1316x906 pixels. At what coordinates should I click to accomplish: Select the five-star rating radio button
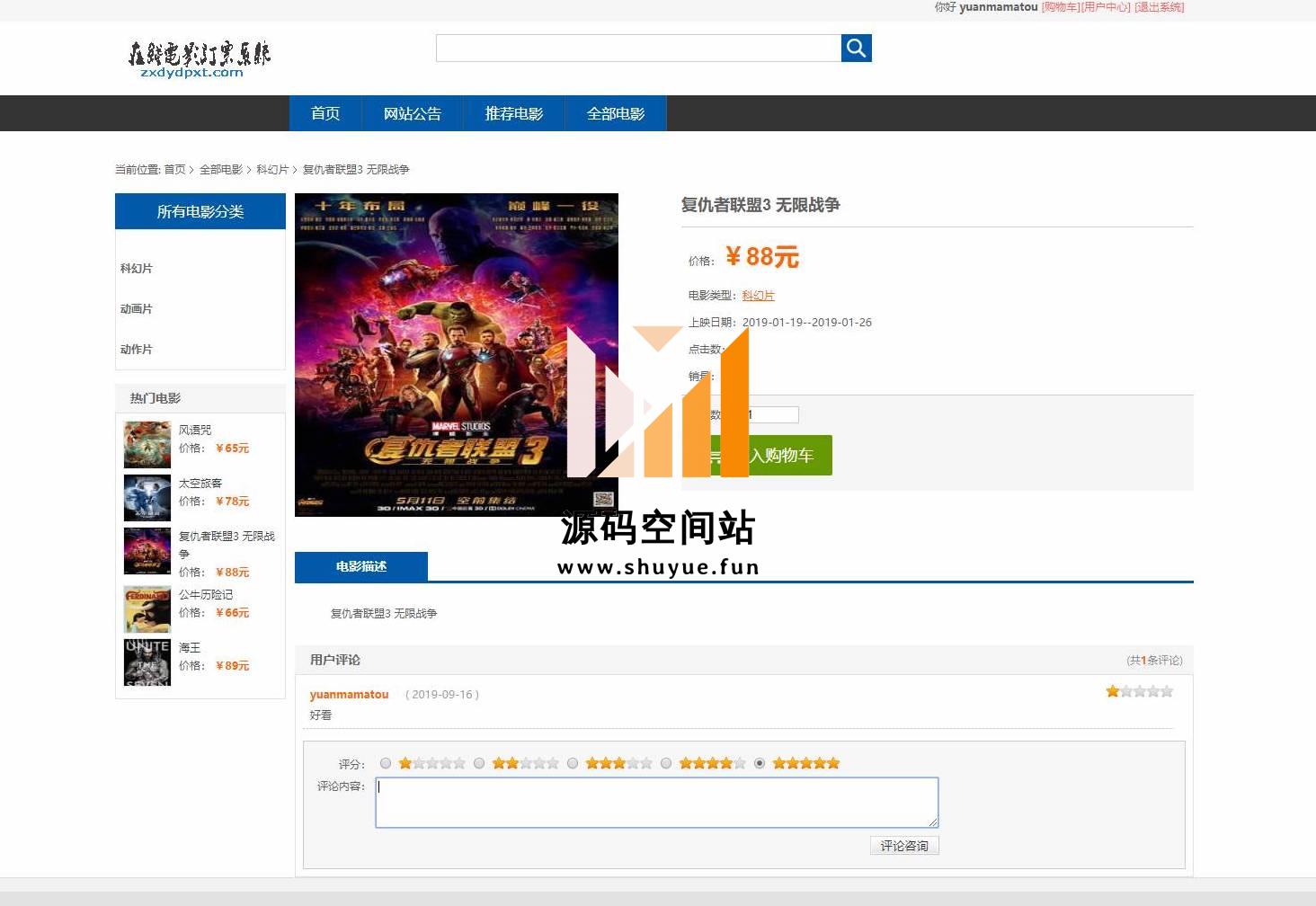(760, 763)
